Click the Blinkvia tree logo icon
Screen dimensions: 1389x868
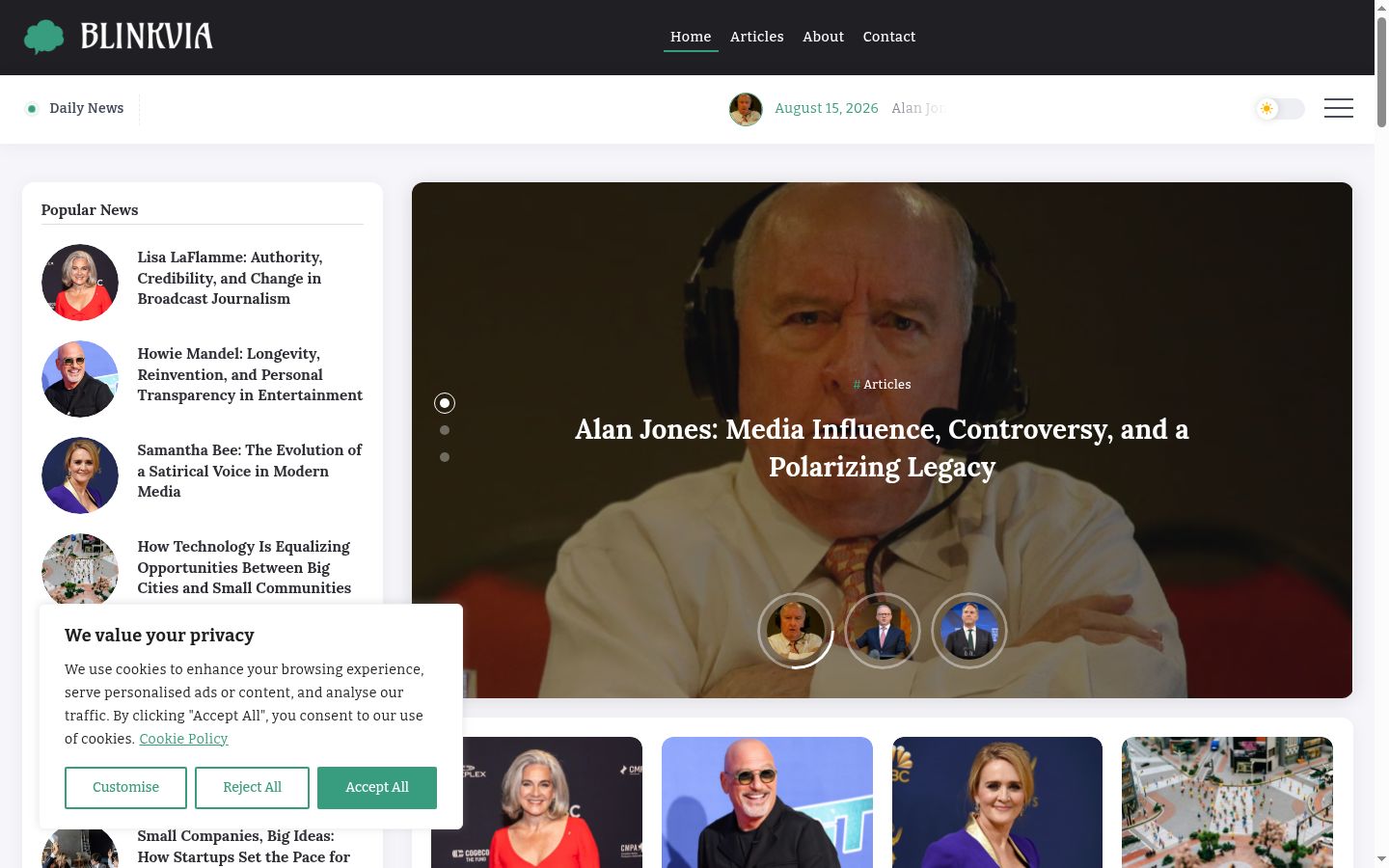pos(44,37)
